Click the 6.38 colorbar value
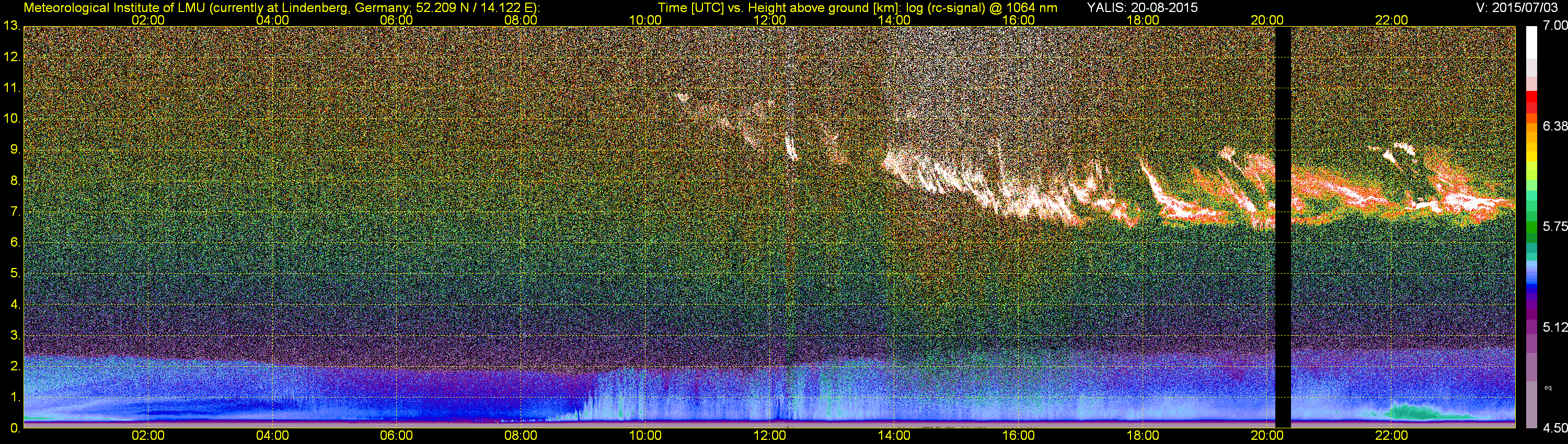Image resolution: width=1568 pixels, height=444 pixels. coord(1554,126)
